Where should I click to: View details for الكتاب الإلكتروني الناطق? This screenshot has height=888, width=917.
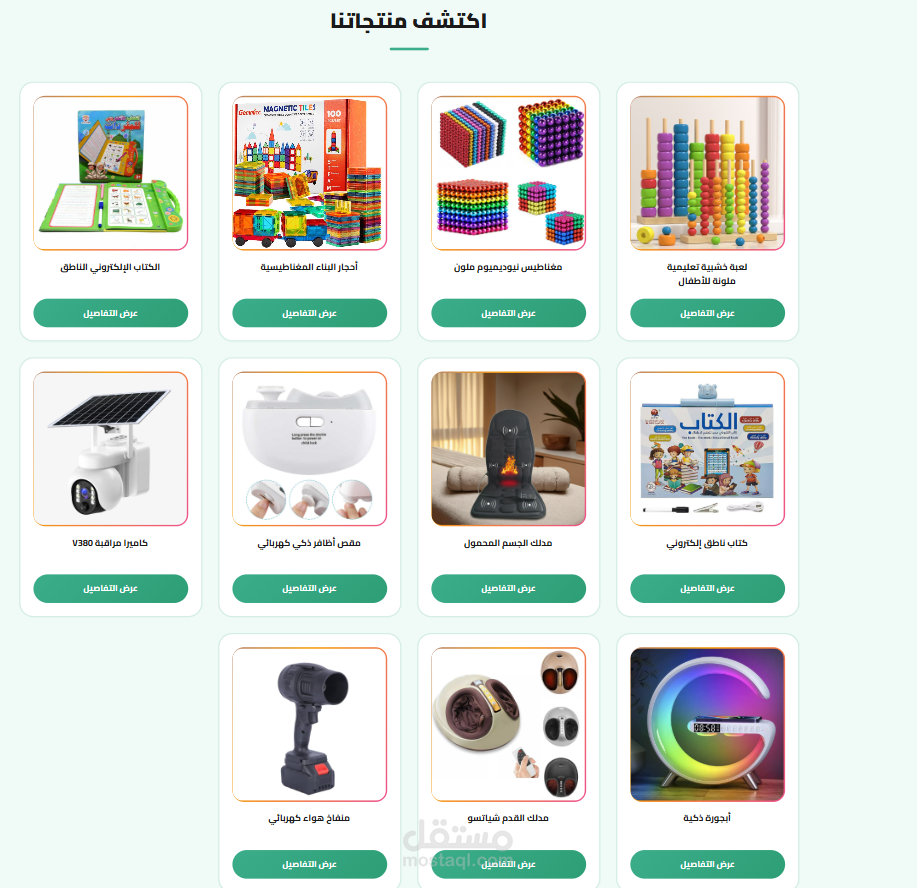click(111, 313)
